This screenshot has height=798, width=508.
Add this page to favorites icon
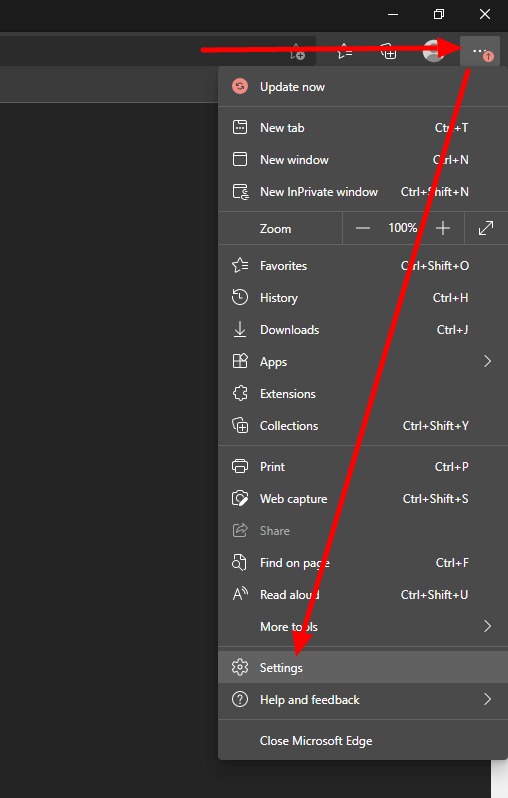297,51
